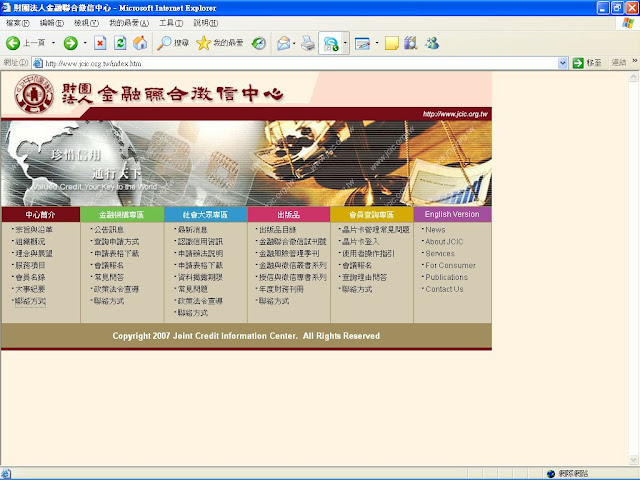This screenshot has width=640, height=480.
Task: Refresh the page with green arrows icon
Action: click(x=120, y=43)
